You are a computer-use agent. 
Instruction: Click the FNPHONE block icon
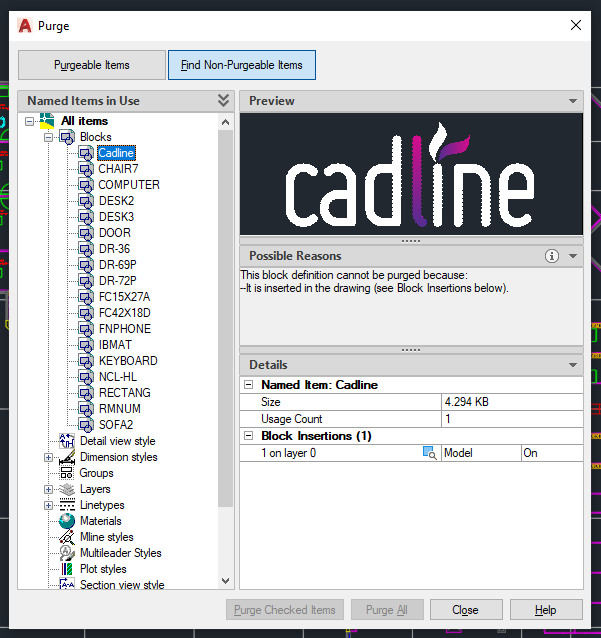[86, 329]
